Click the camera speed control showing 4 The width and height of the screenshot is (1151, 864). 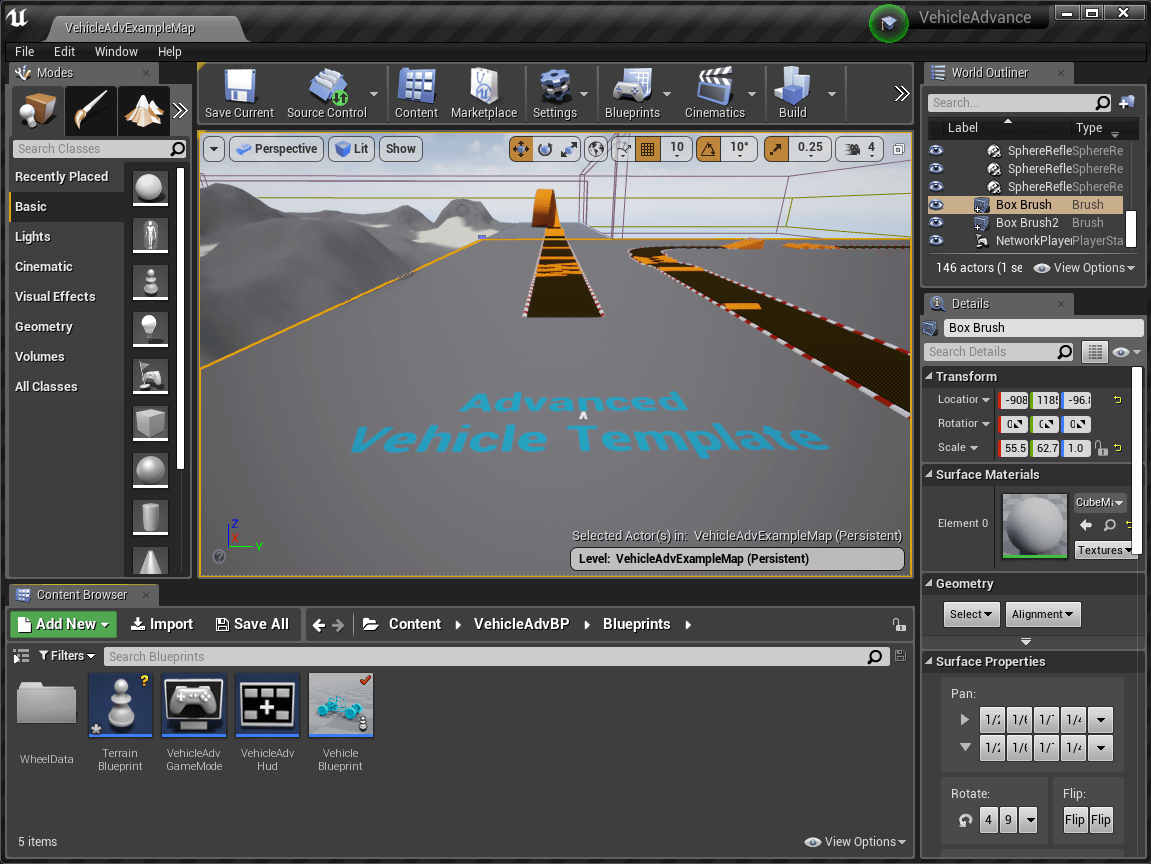tap(858, 148)
